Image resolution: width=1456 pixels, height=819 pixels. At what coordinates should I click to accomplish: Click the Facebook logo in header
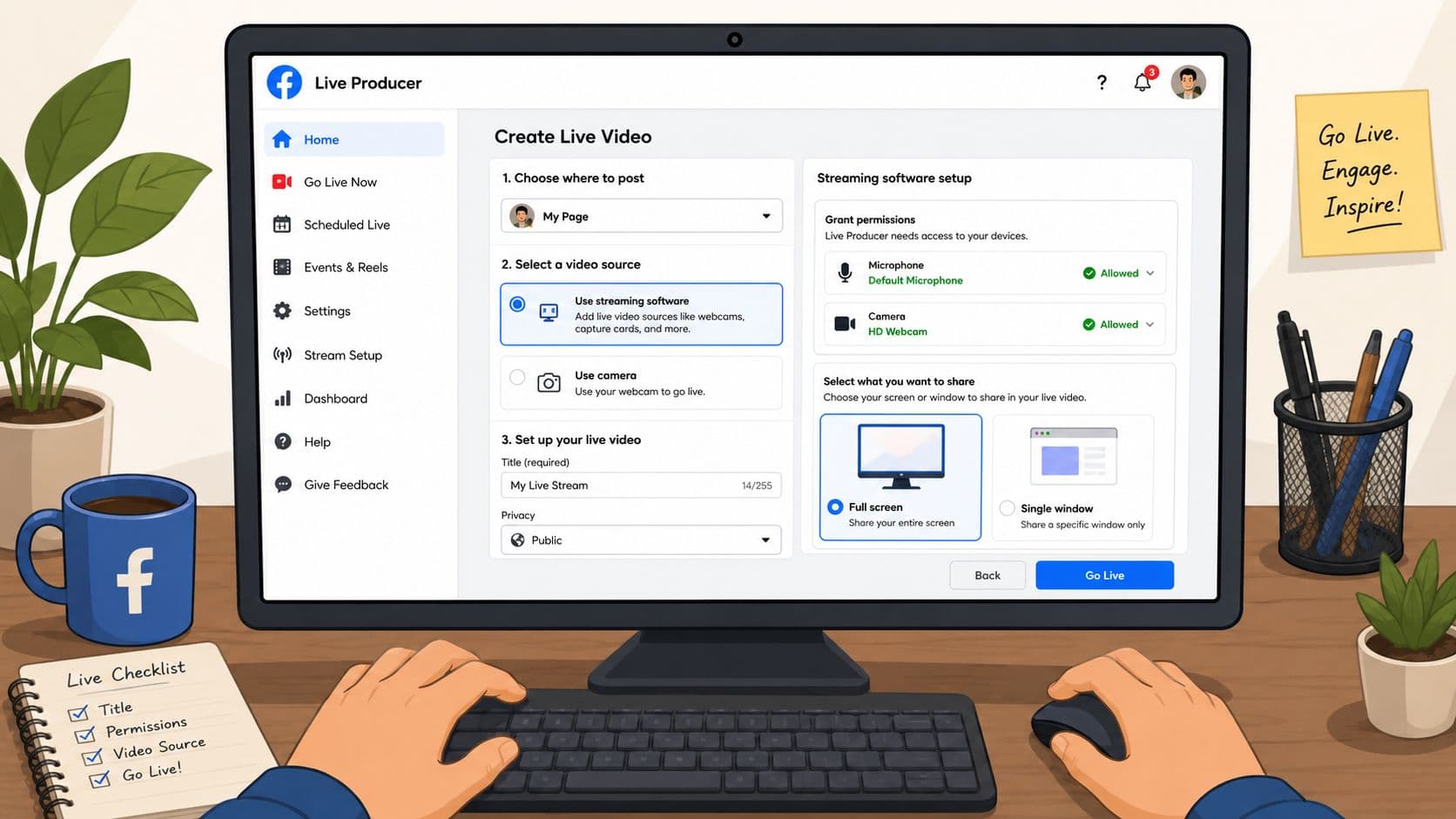tap(284, 83)
